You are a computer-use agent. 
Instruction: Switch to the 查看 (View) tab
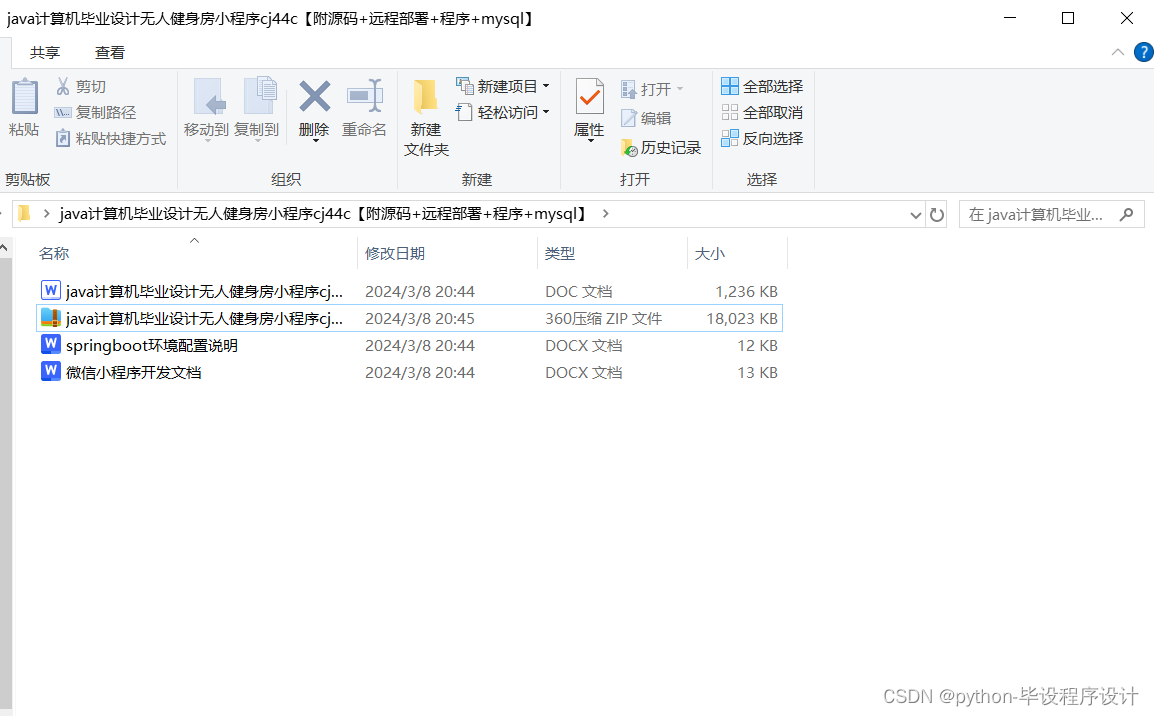[110, 52]
